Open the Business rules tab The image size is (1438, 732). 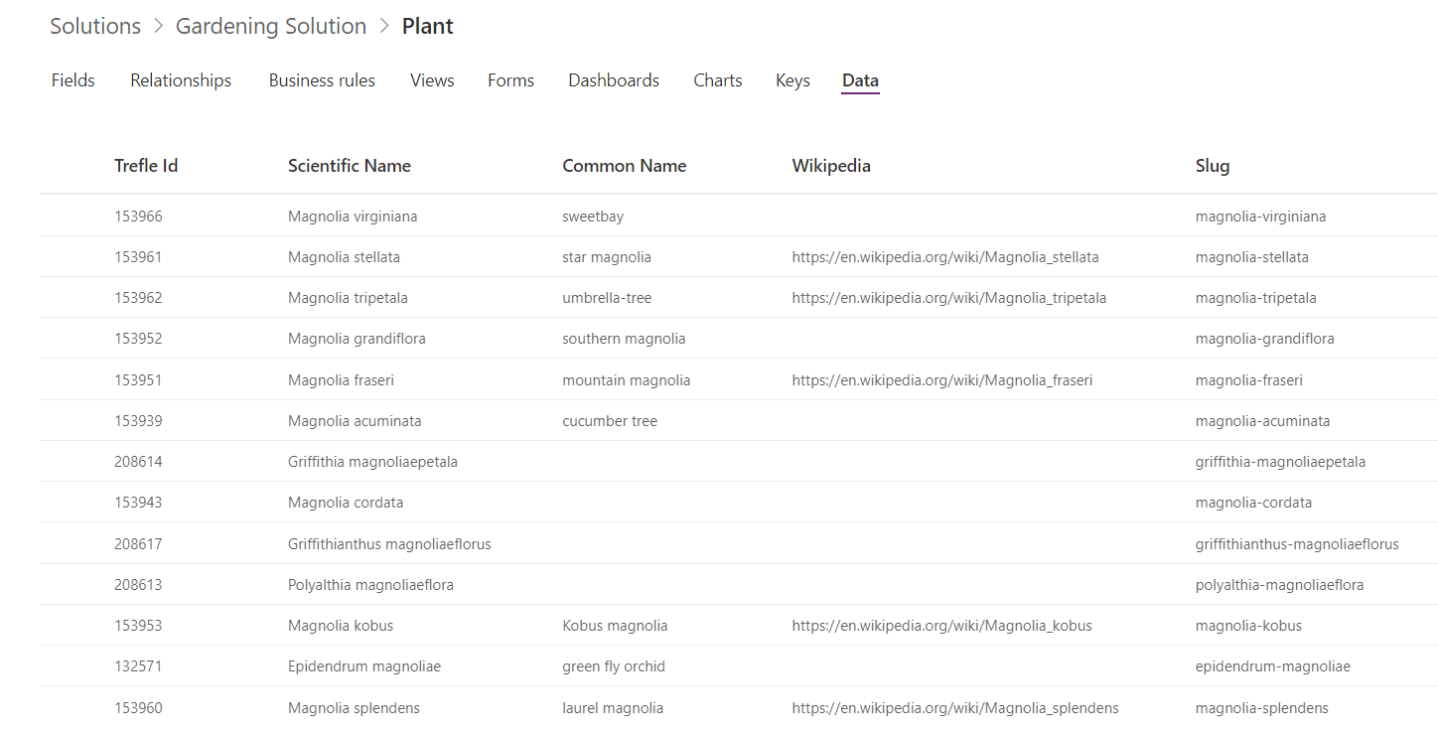(322, 81)
